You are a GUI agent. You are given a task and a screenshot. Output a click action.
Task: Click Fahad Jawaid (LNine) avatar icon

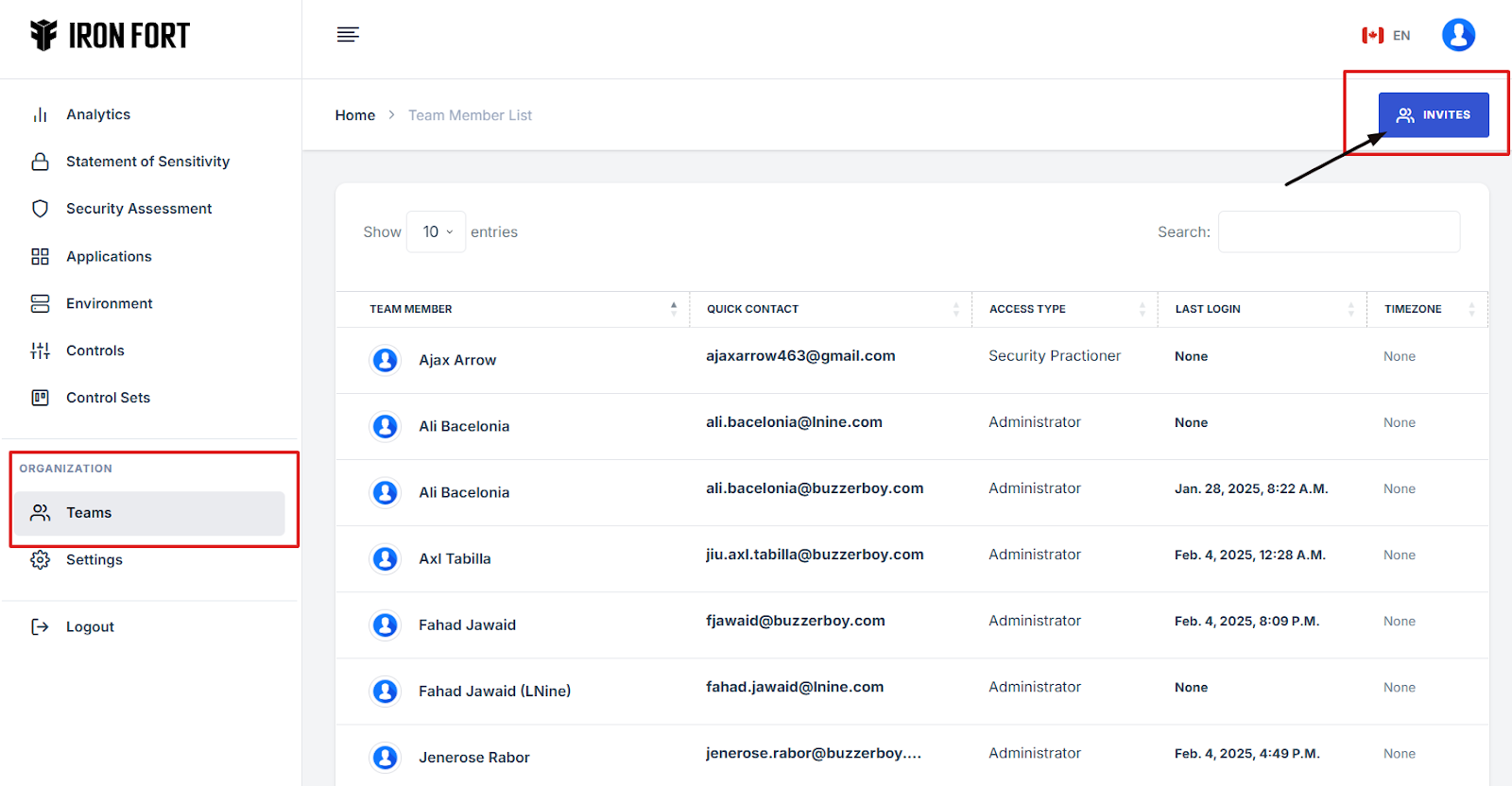coord(385,691)
